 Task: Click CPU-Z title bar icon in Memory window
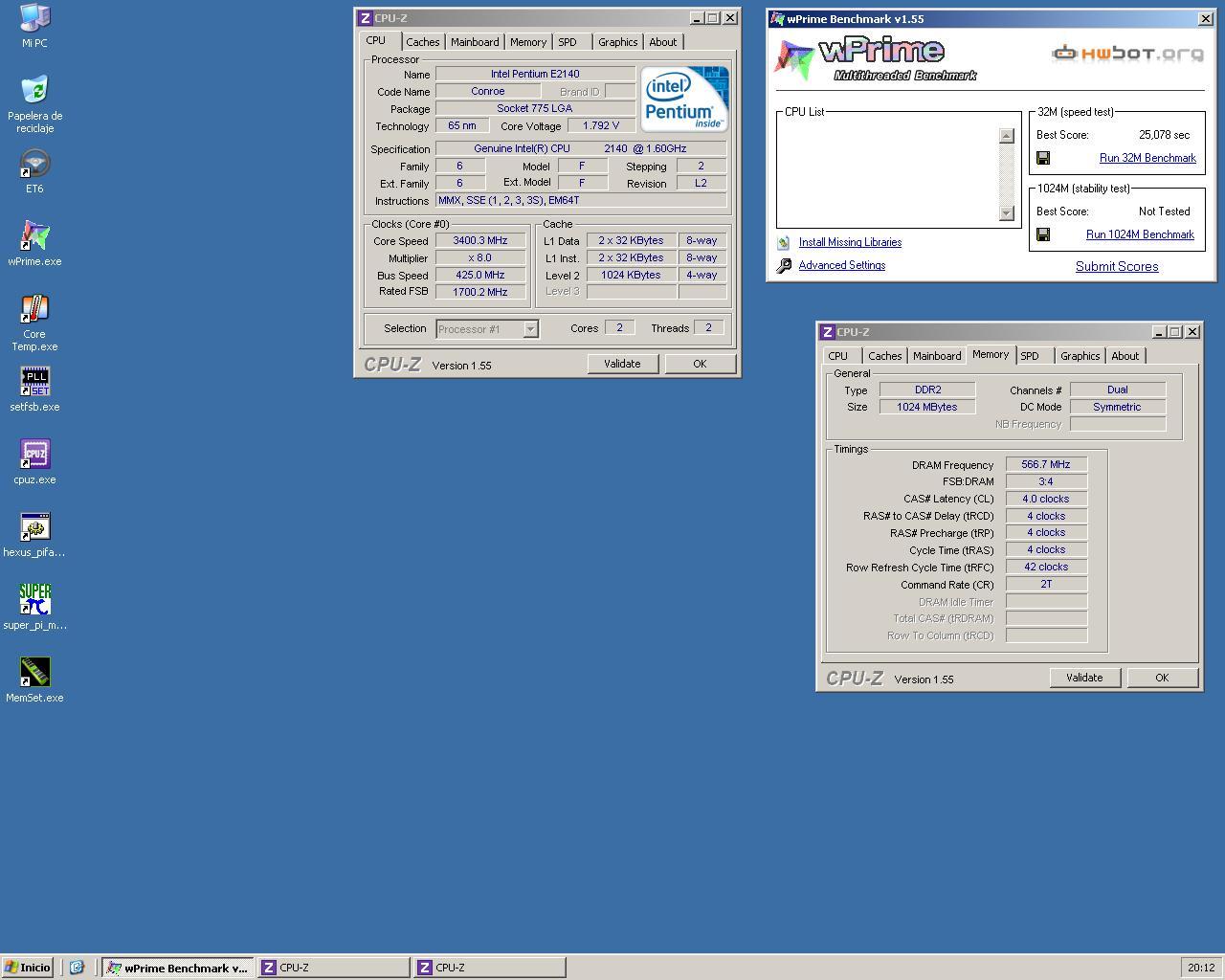827,332
